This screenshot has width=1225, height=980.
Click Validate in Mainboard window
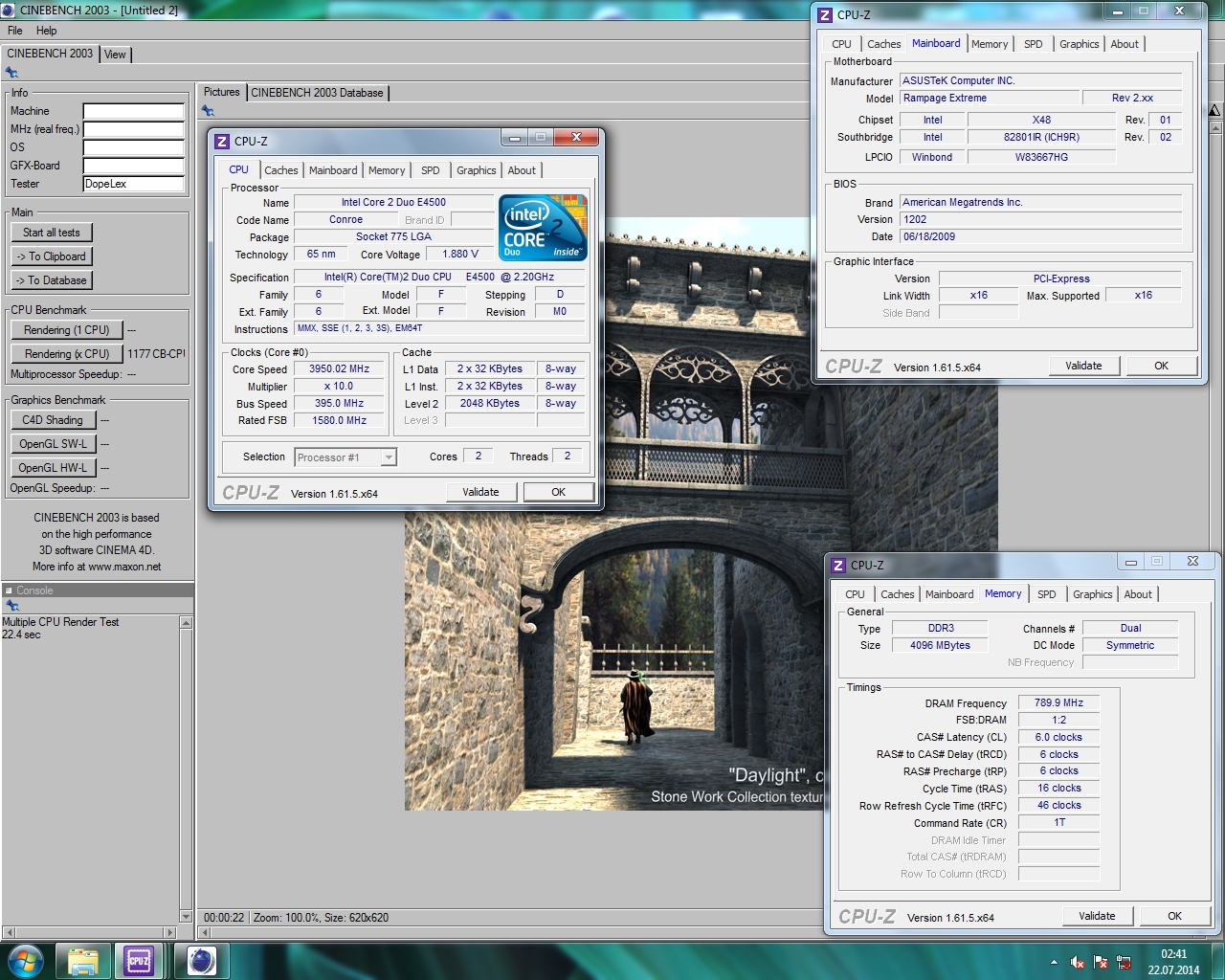1083,366
